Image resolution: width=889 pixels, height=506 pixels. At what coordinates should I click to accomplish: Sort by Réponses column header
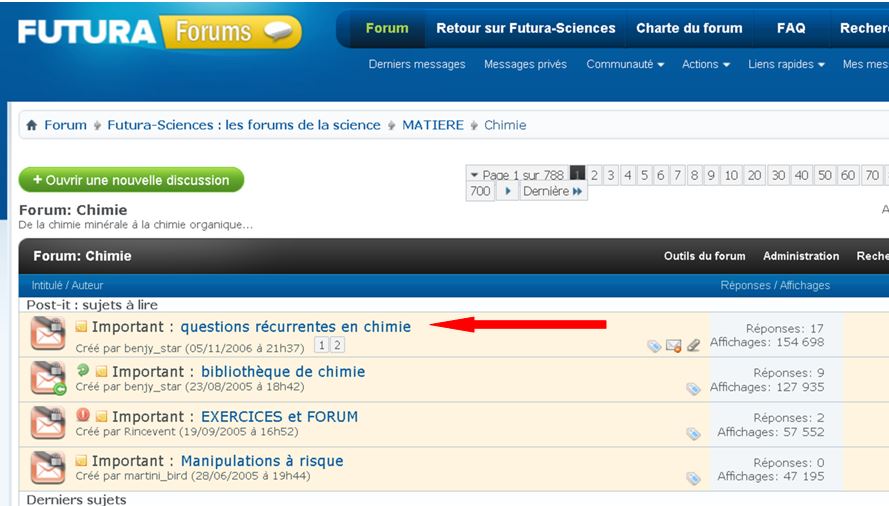[746, 285]
